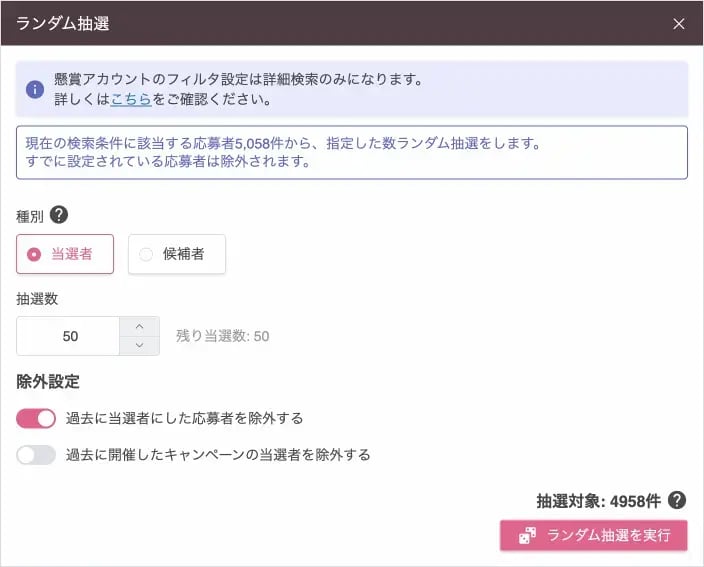Screen dimensions: 704x567
Task: Select the 当選者 radio option
Action: click(x=65, y=254)
